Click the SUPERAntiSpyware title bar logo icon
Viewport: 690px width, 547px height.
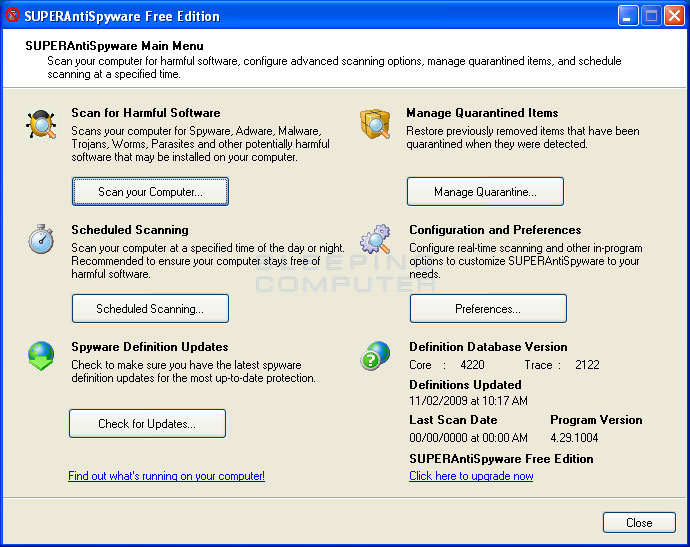(x=13, y=16)
